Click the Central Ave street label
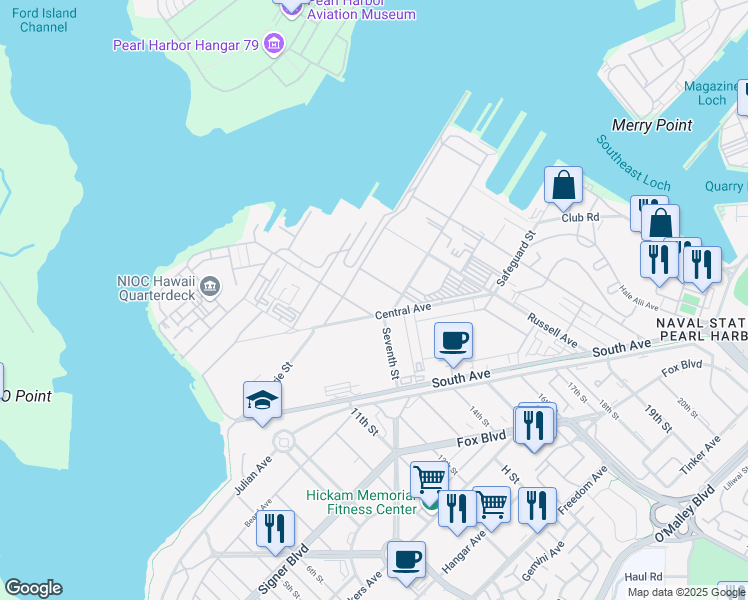Viewport: 748px width, 600px height. 403,311
